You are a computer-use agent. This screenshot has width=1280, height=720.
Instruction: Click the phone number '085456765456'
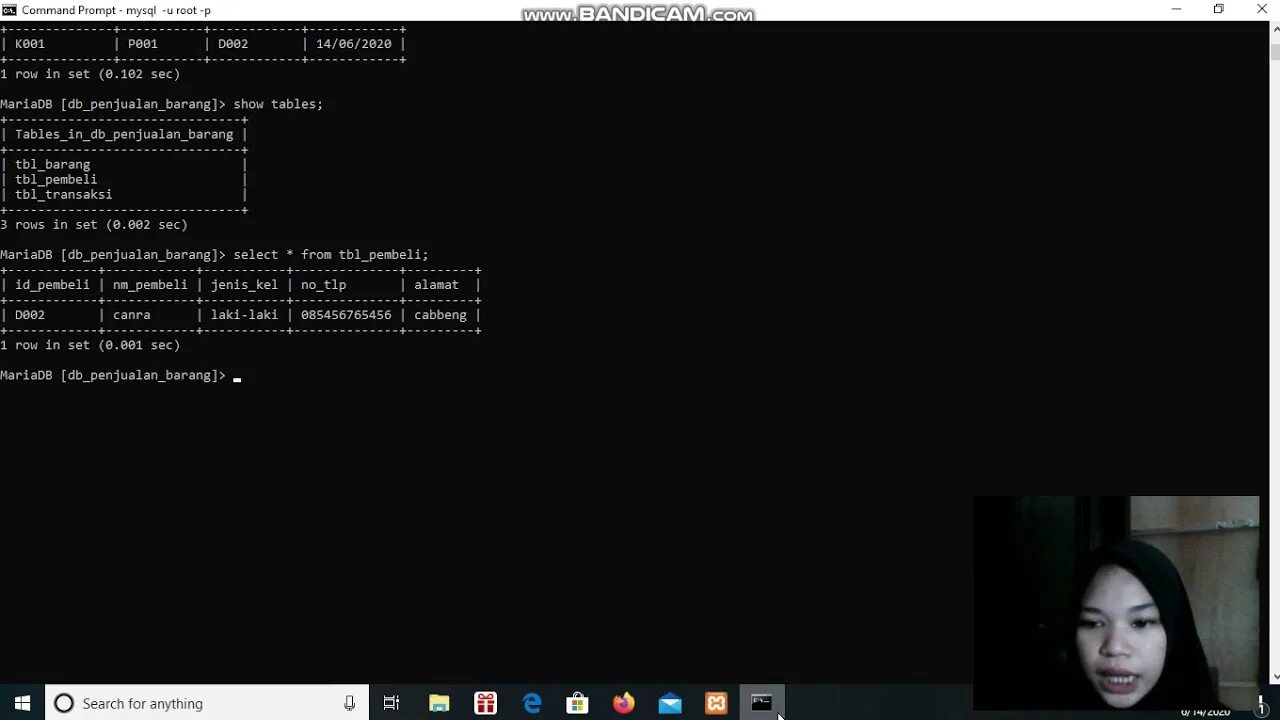[x=346, y=314]
